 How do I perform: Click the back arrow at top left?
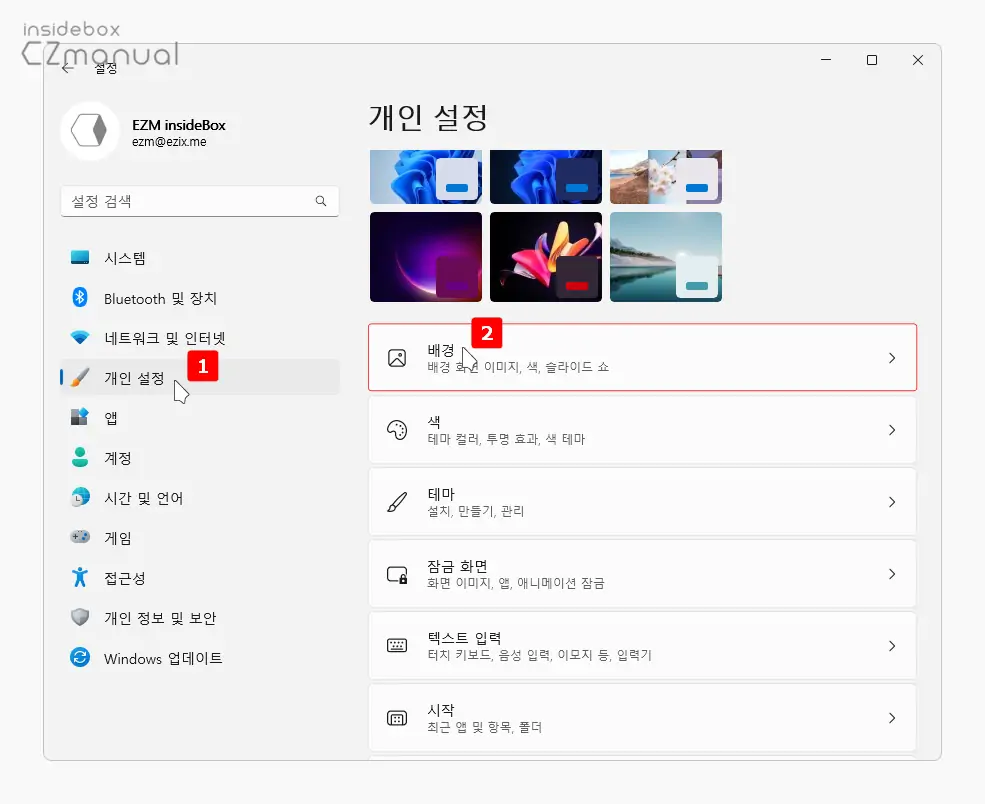coord(67,67)
